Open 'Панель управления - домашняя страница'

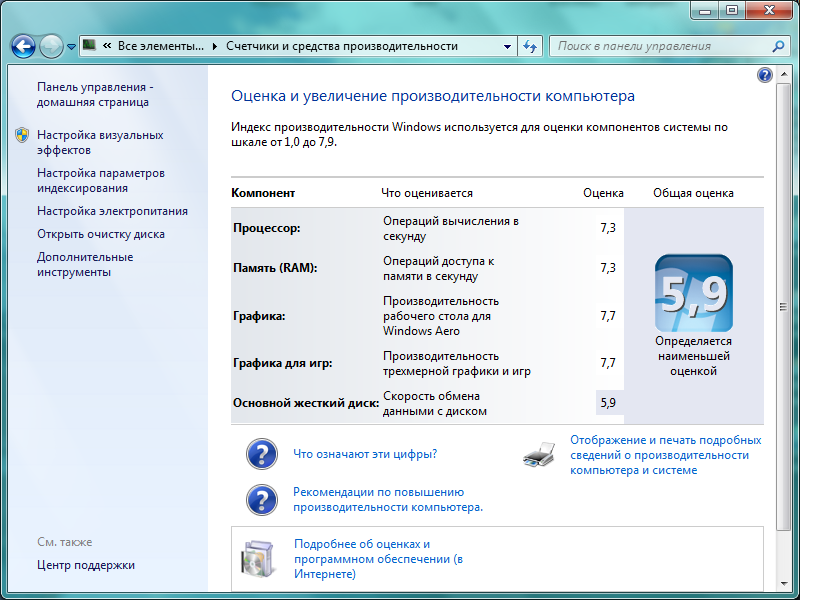tap(93, 94)
